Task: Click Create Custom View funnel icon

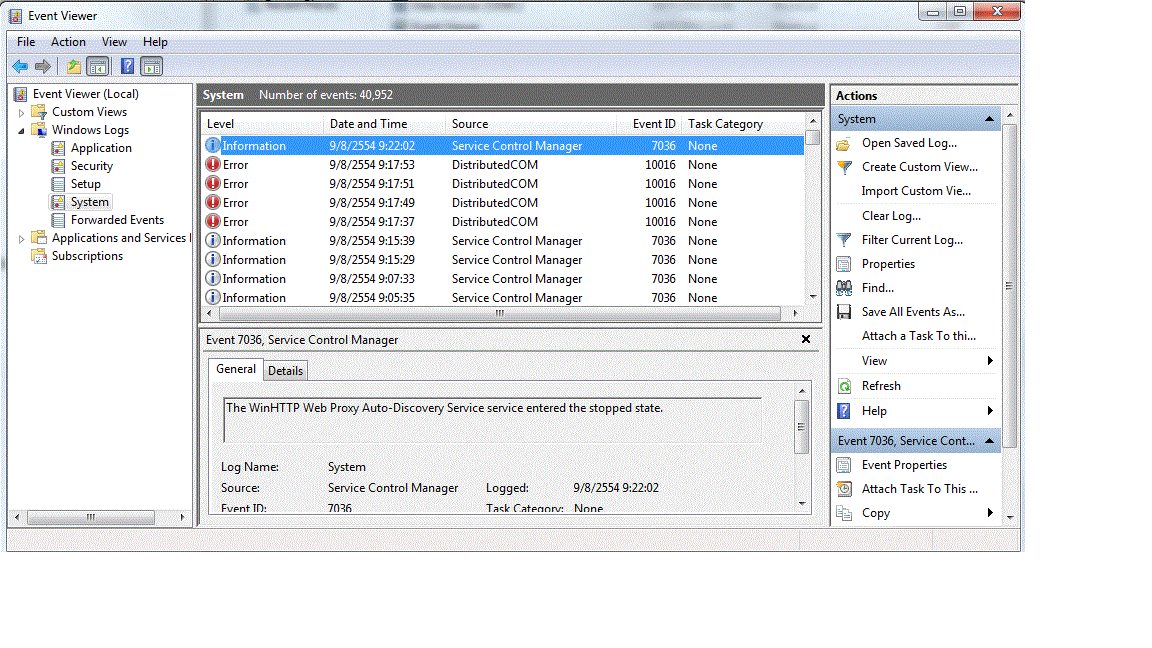Action: pyautogui.click(x=844, y=168)
